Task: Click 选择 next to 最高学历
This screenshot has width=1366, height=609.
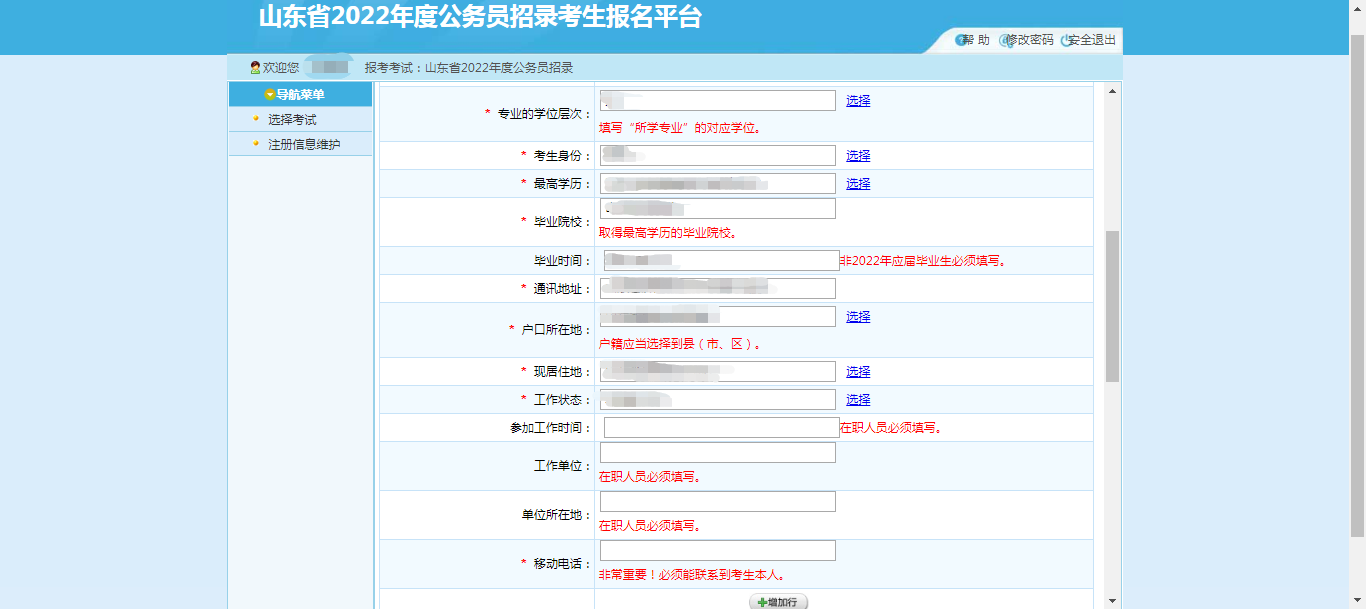Action: [858, 183]
